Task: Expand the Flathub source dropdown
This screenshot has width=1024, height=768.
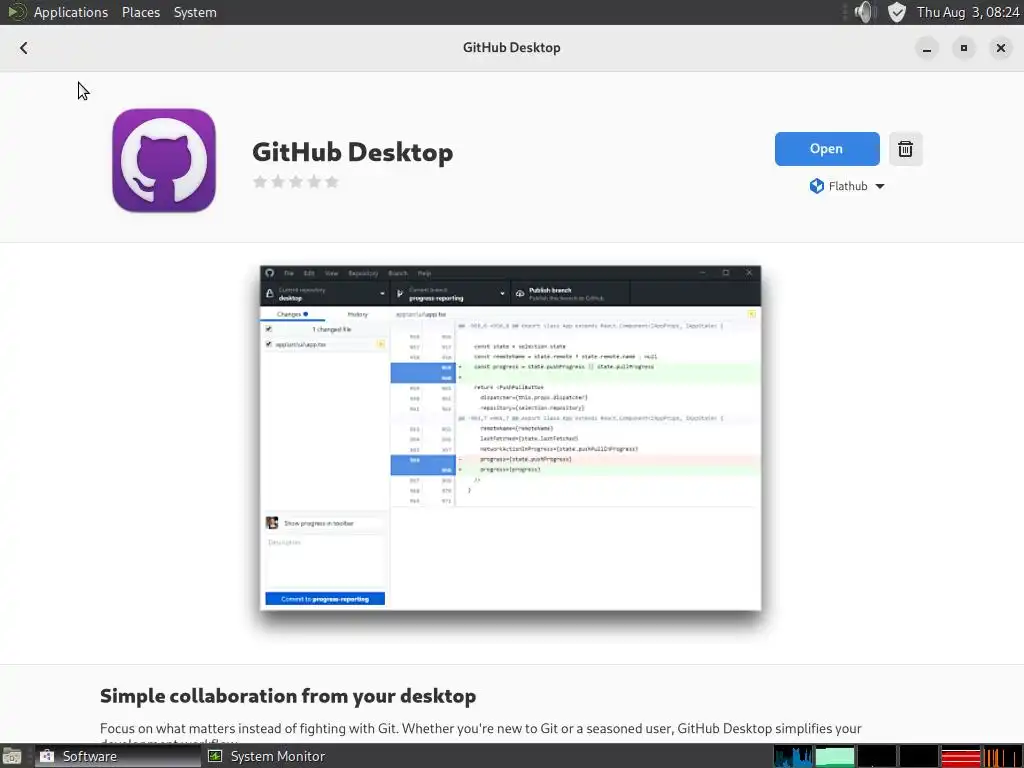Action: tap(847, 186)
